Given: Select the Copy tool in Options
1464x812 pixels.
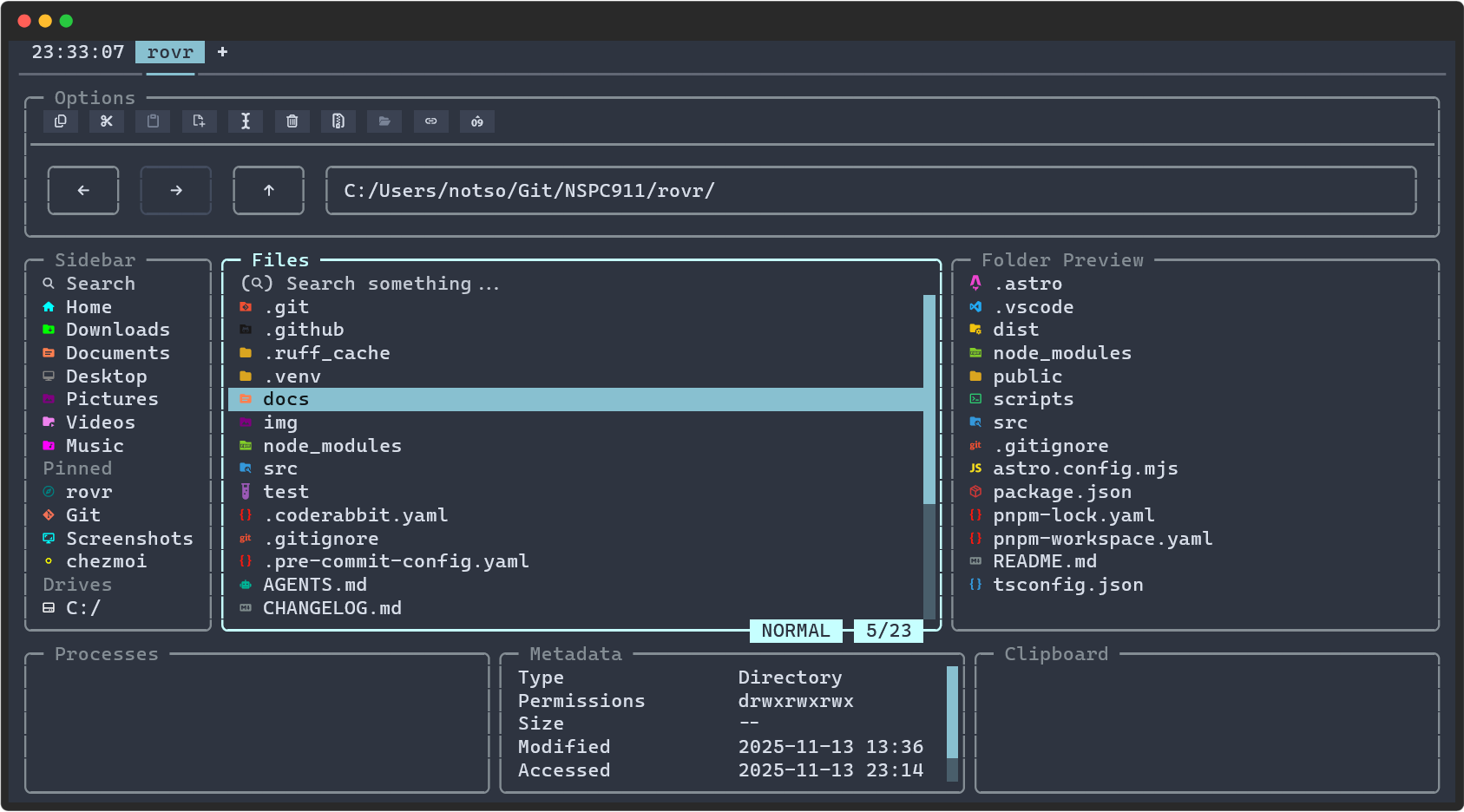Looking at the screenshot, I should (60, 121).
